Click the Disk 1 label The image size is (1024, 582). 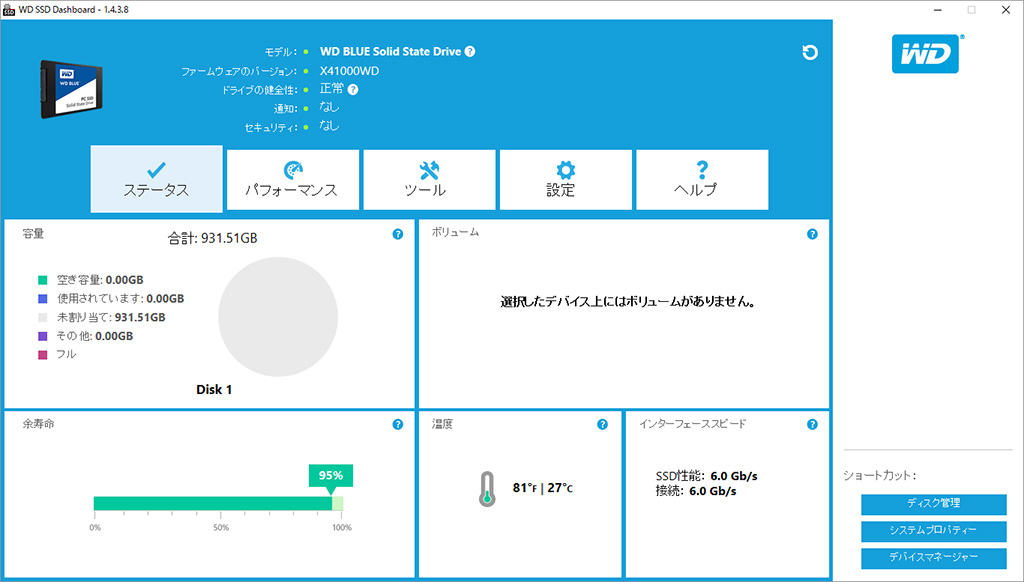[214, 389]
